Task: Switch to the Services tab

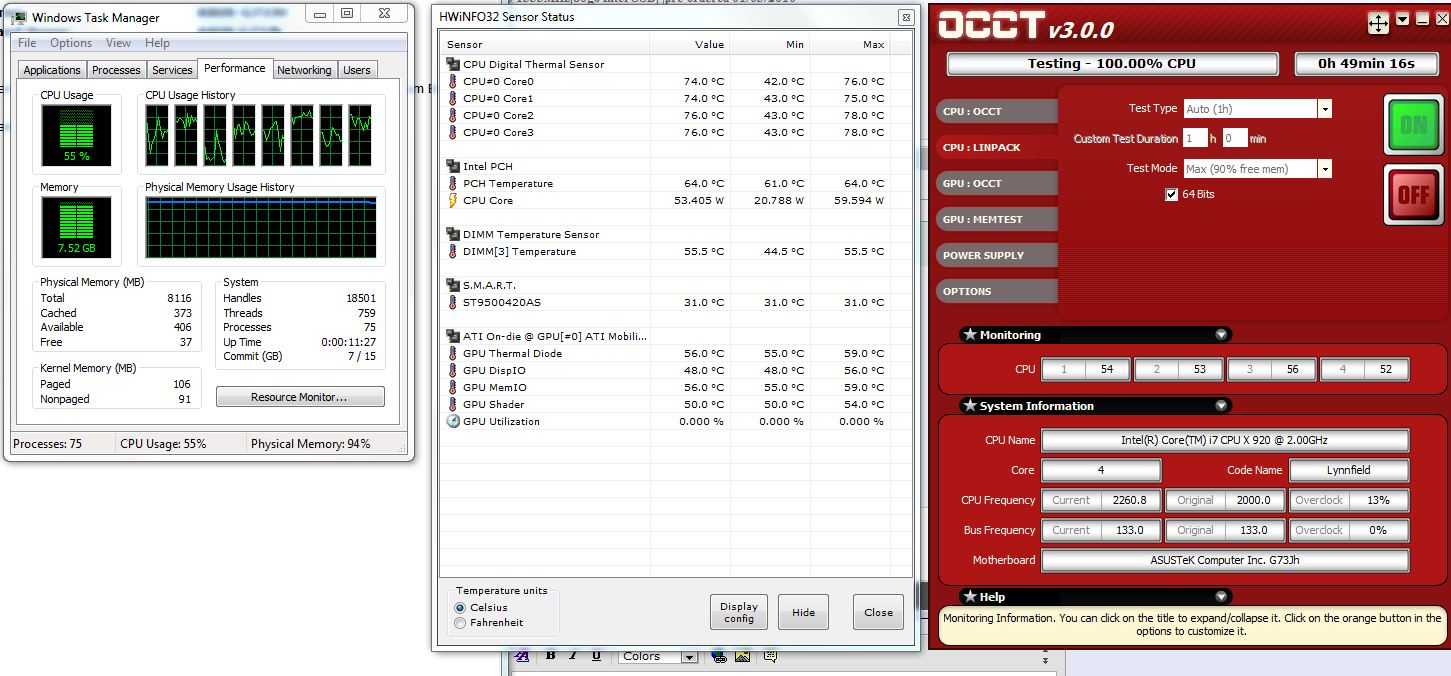Action: click(x=172, y=70)
